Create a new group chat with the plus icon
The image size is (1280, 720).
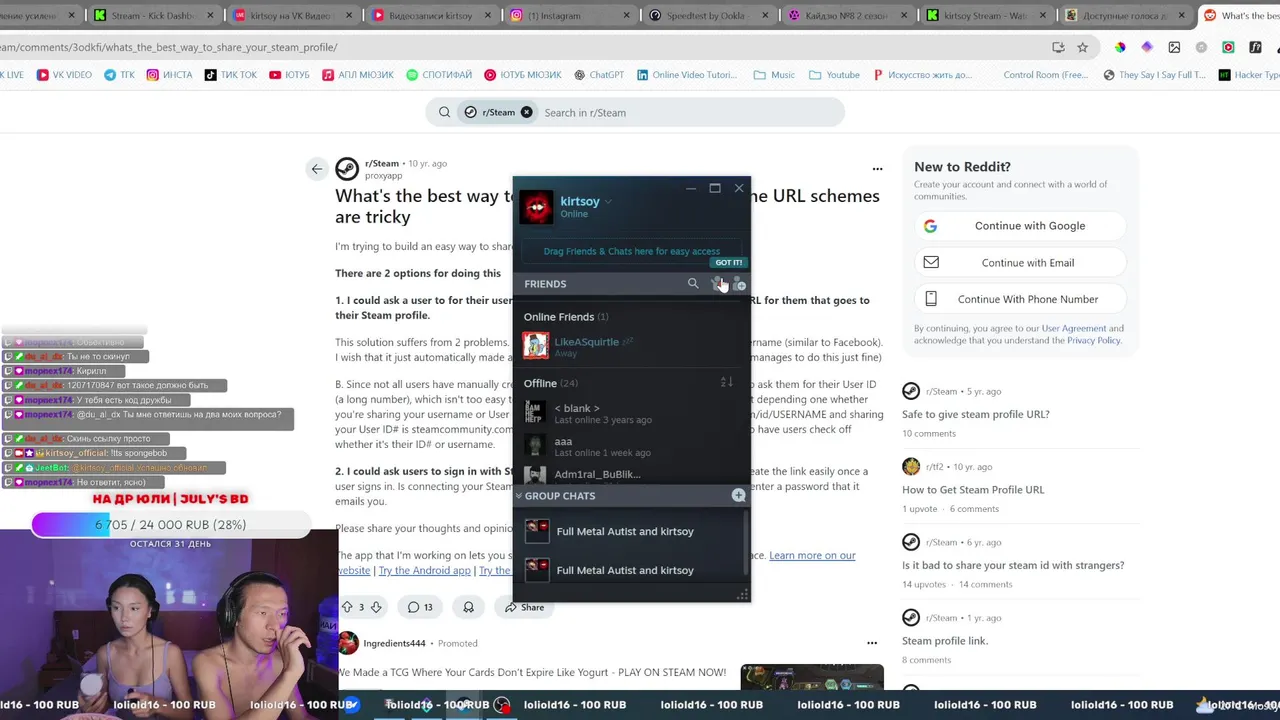[738, 495]
